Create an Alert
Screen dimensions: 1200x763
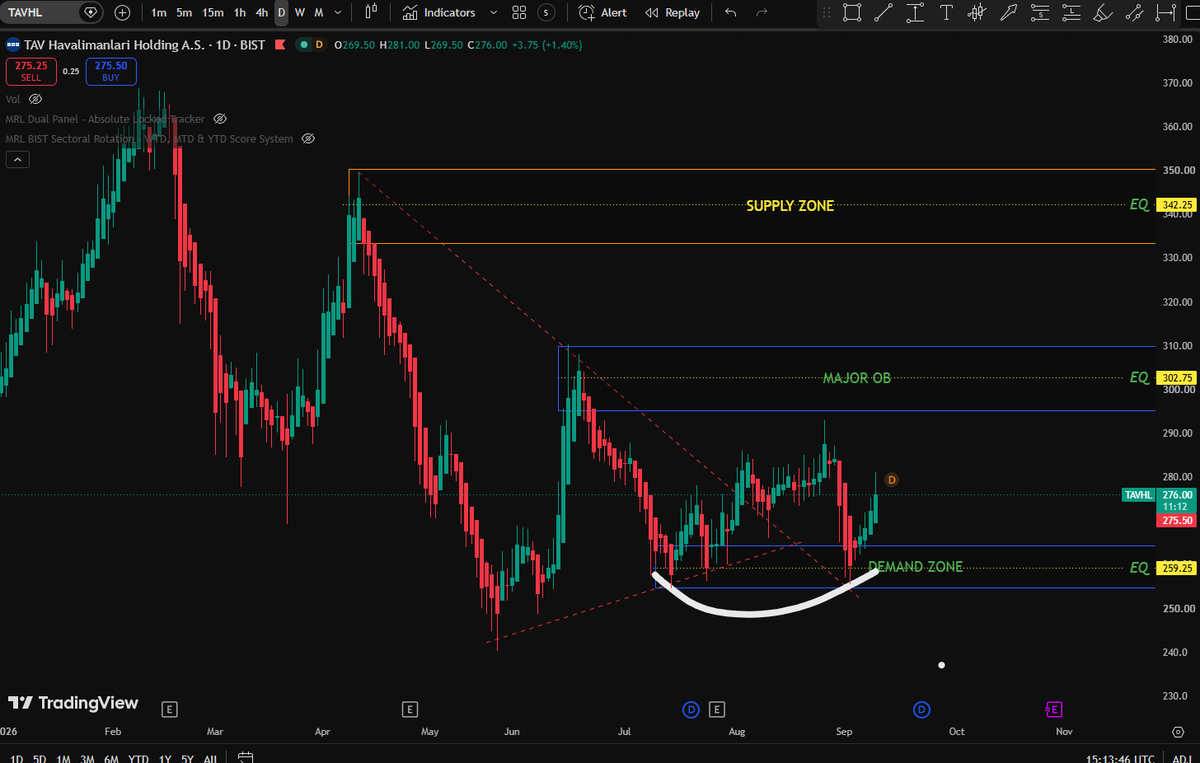pos(603,13)
